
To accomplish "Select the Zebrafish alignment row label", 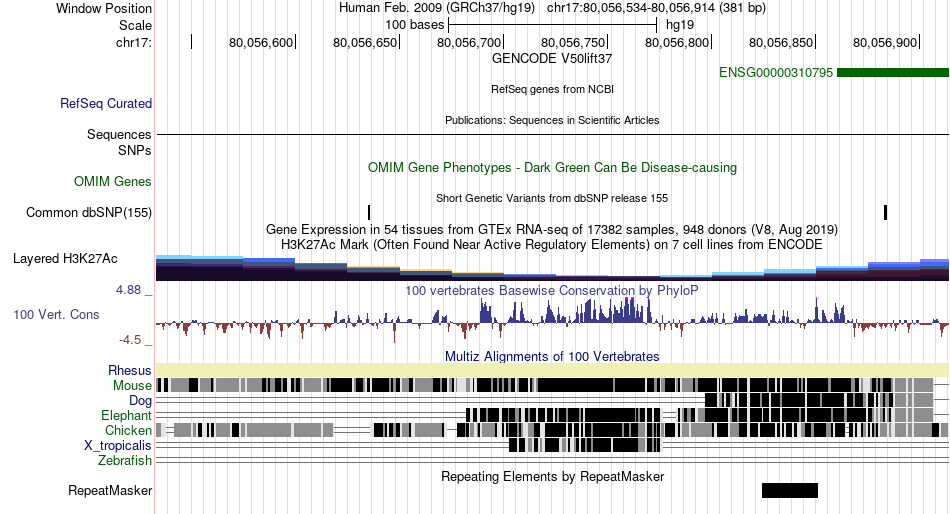I will 125,461.
